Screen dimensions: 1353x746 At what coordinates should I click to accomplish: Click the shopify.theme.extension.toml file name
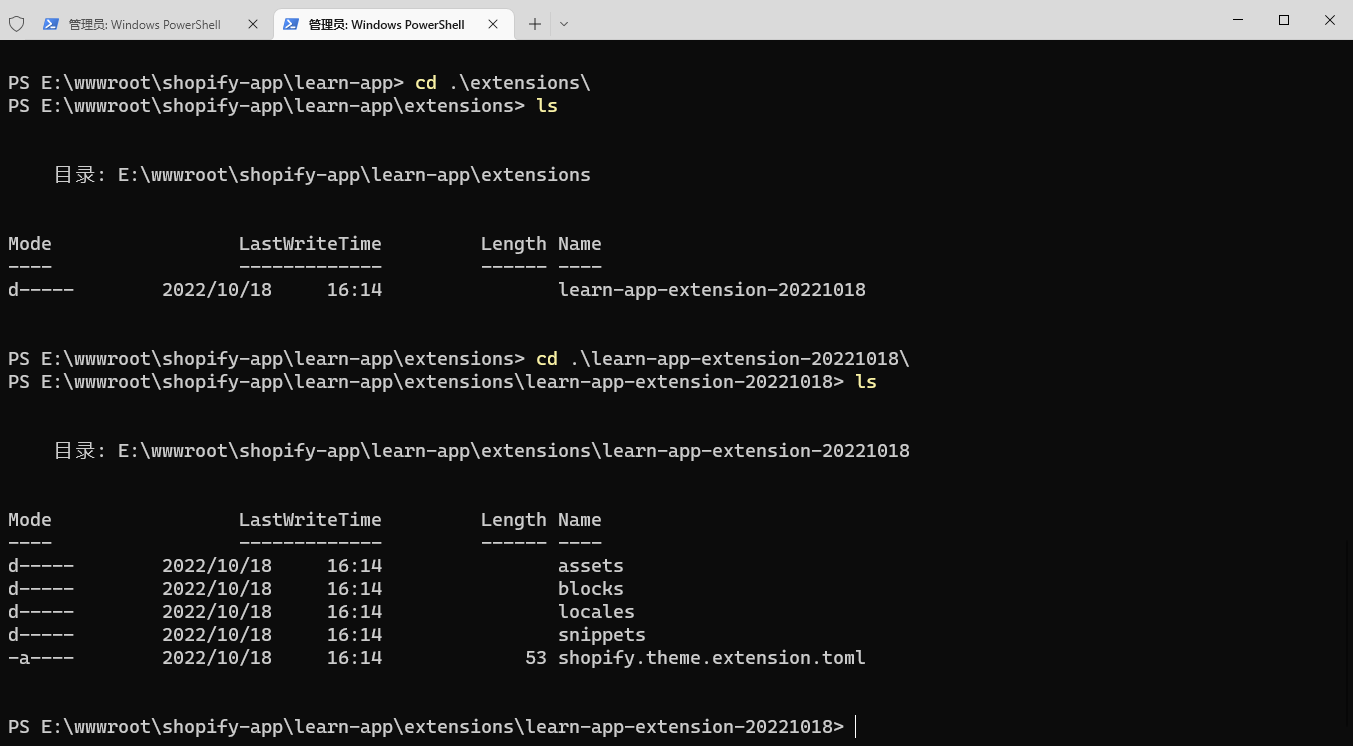coord(711,658)
